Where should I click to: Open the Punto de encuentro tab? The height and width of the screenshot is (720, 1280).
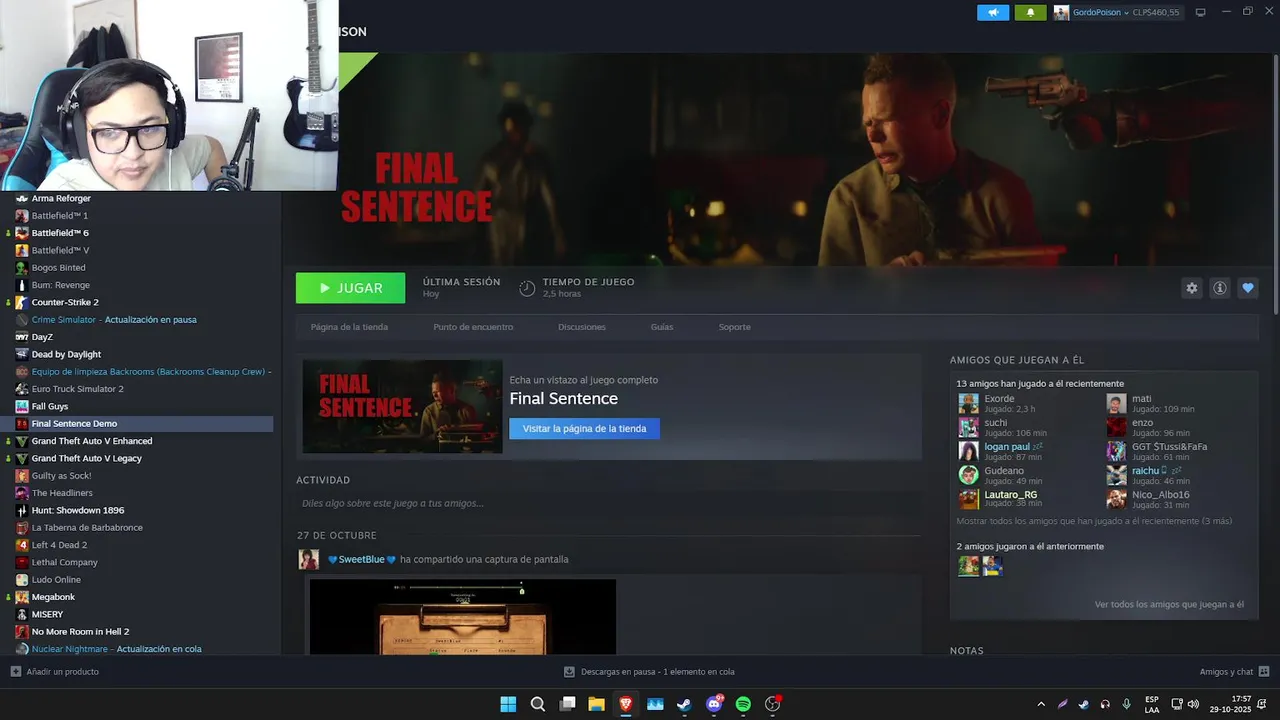click(x=473, y=327)
